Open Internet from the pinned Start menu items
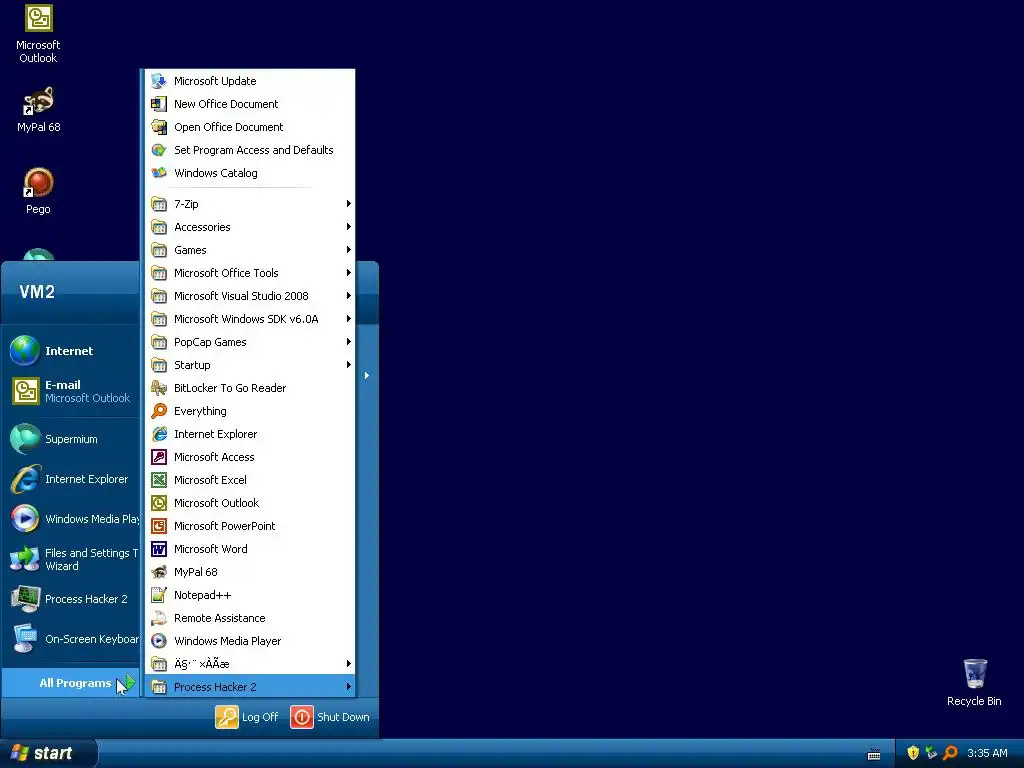 (71, 351)
